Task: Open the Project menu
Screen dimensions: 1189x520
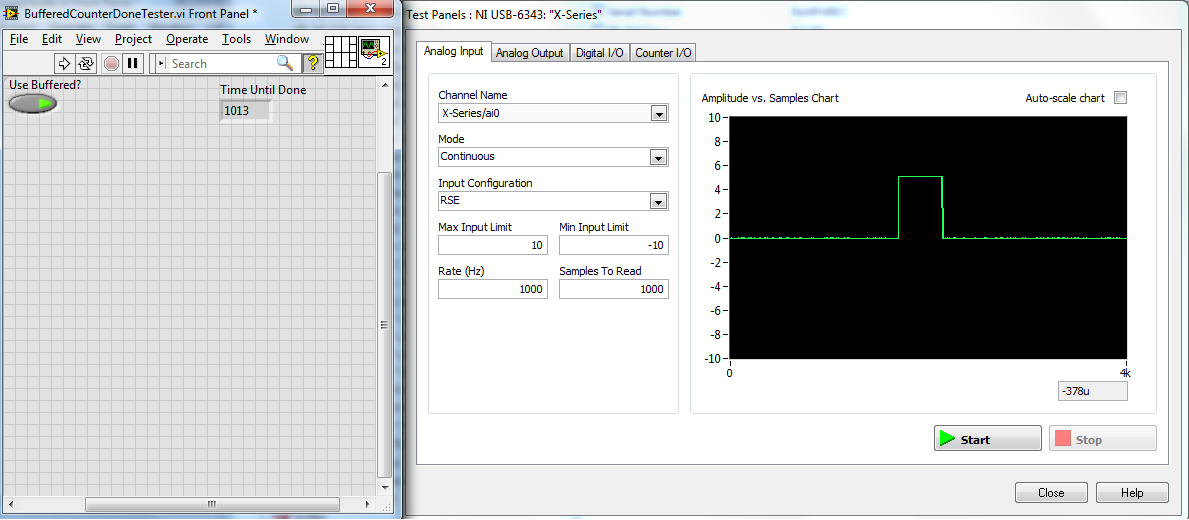Action: tap(133, 39)
